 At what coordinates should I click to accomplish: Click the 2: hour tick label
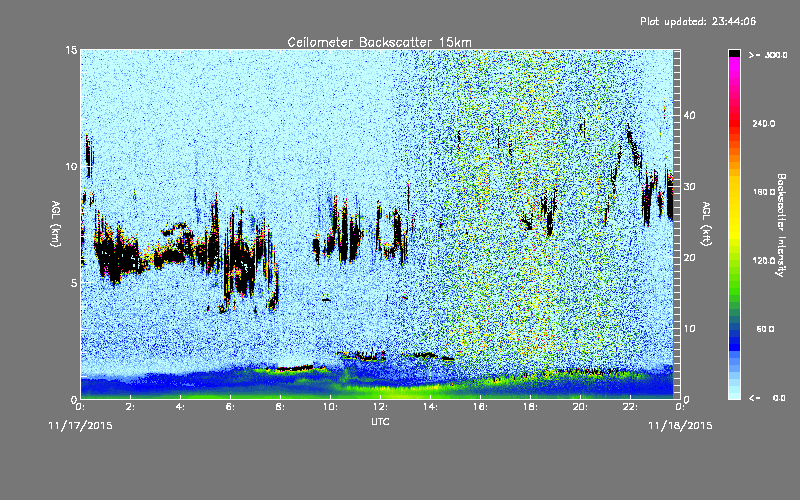131,407
